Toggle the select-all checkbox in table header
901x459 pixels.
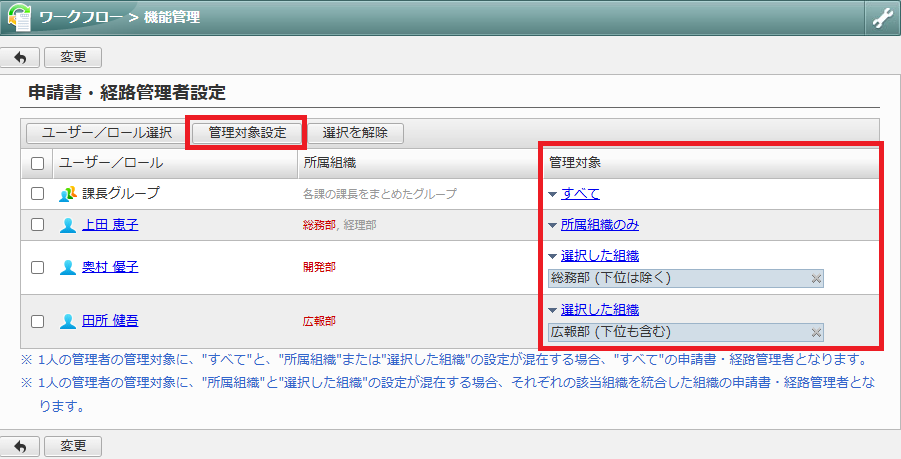[x=37, y=163]
